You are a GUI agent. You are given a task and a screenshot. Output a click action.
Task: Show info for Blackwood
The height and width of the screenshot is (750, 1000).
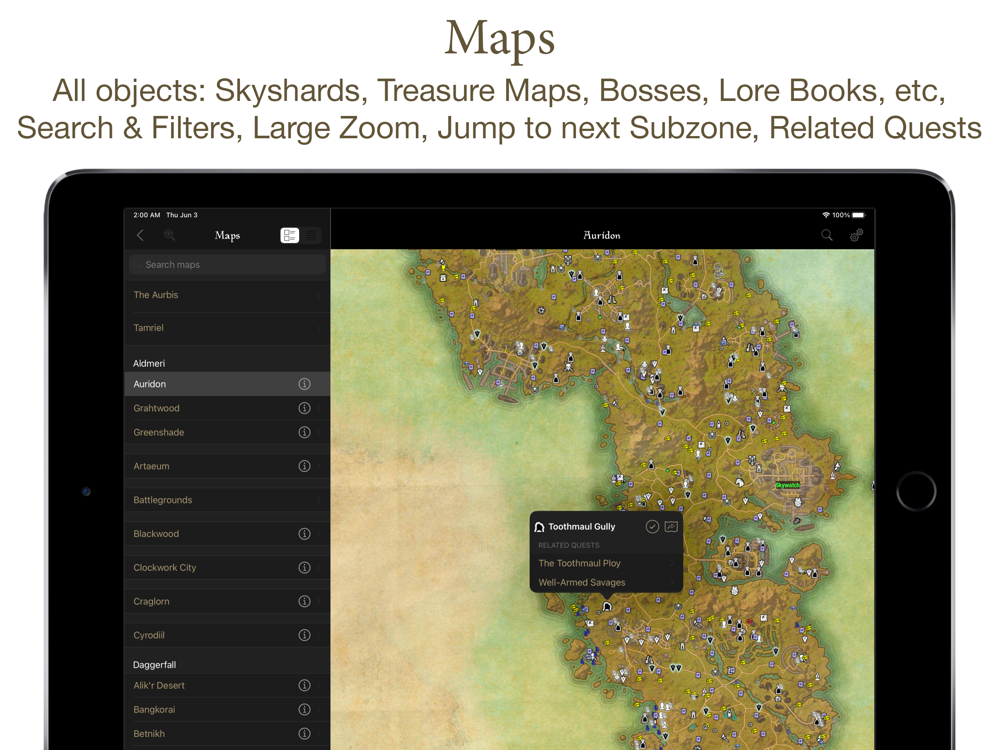304,534
